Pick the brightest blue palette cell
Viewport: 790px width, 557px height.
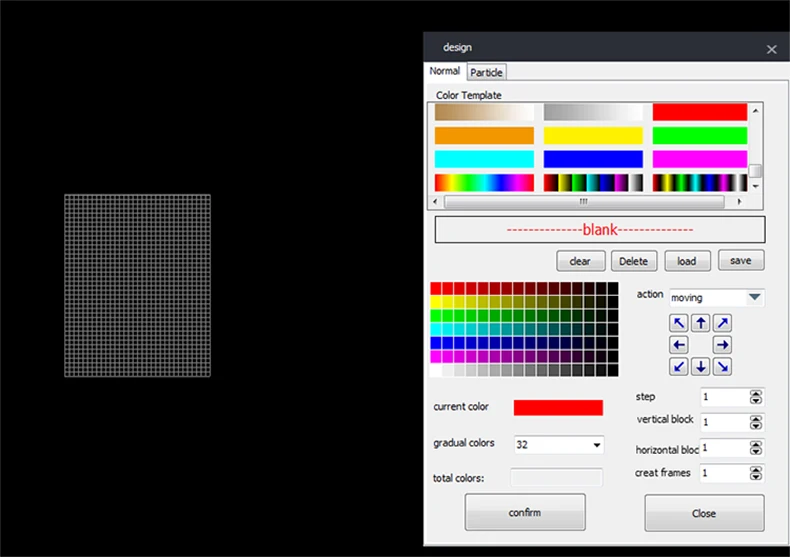436,343
